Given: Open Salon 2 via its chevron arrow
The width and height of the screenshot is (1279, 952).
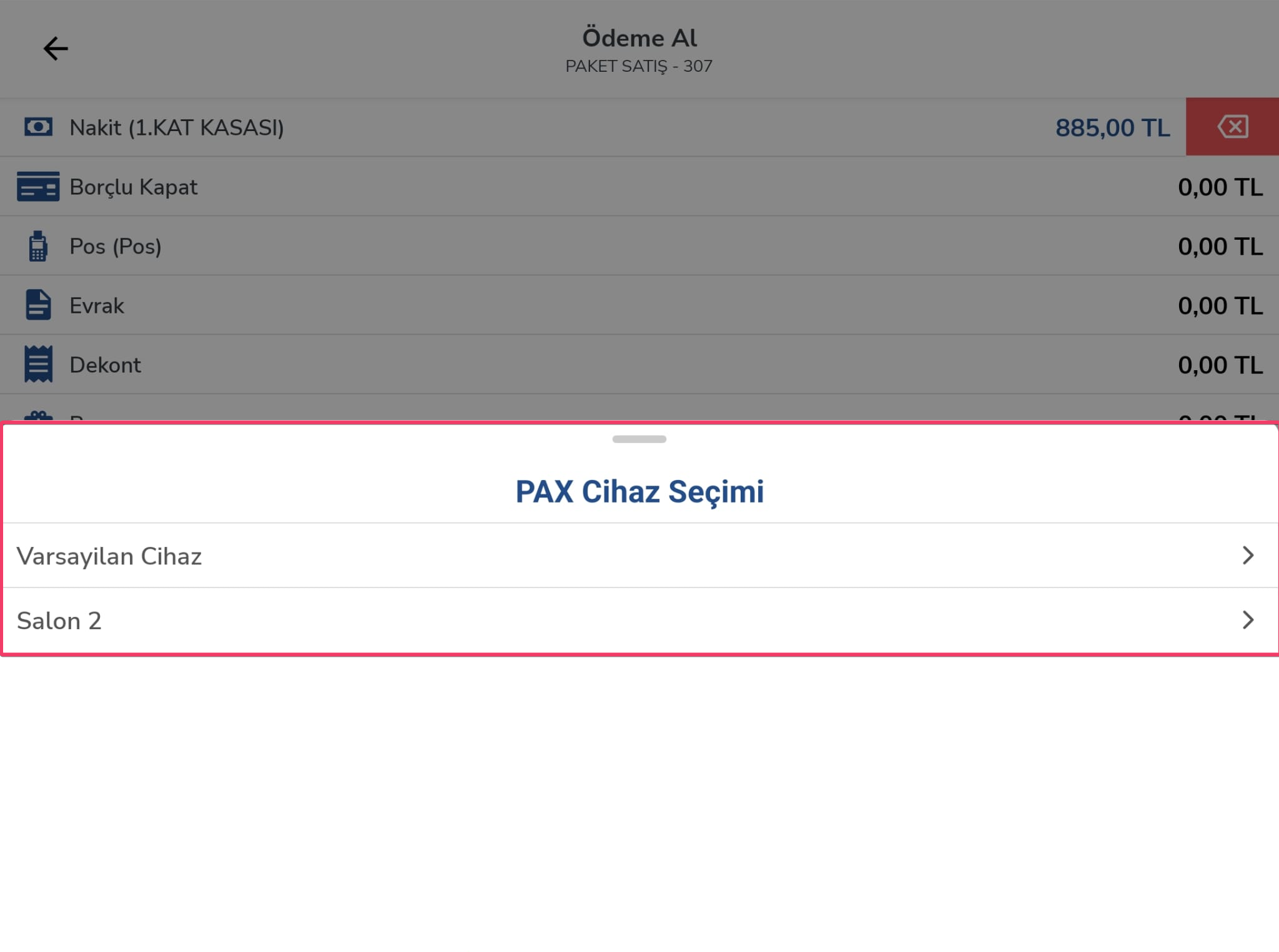Looking at the screenshot, I should [x=1248, y=620].
